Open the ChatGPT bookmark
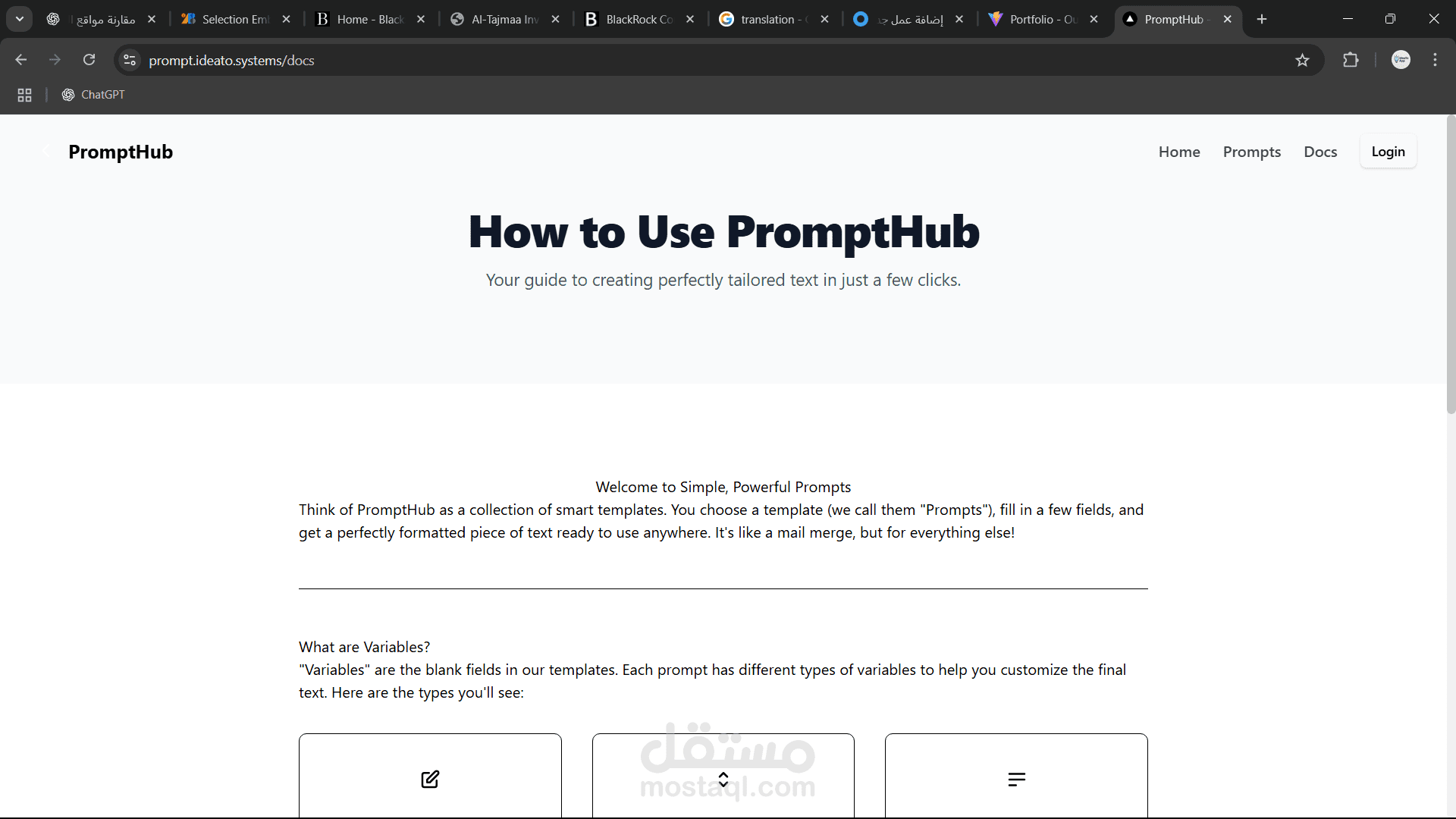The height and width of the screenshot is (819, 1456). click(x=93, y=95)
